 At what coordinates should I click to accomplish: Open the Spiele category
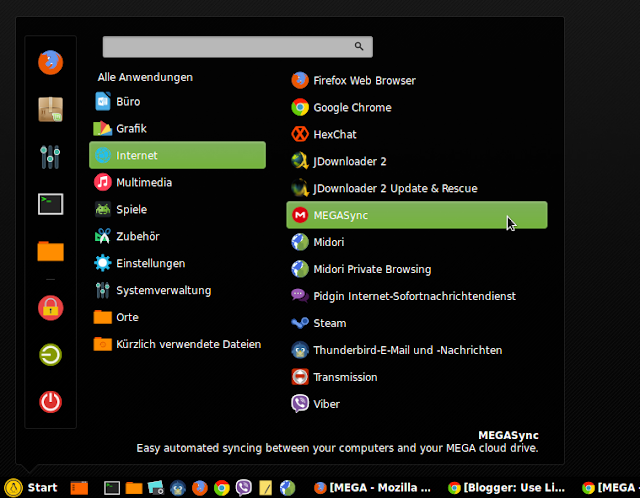coord(178,209)
